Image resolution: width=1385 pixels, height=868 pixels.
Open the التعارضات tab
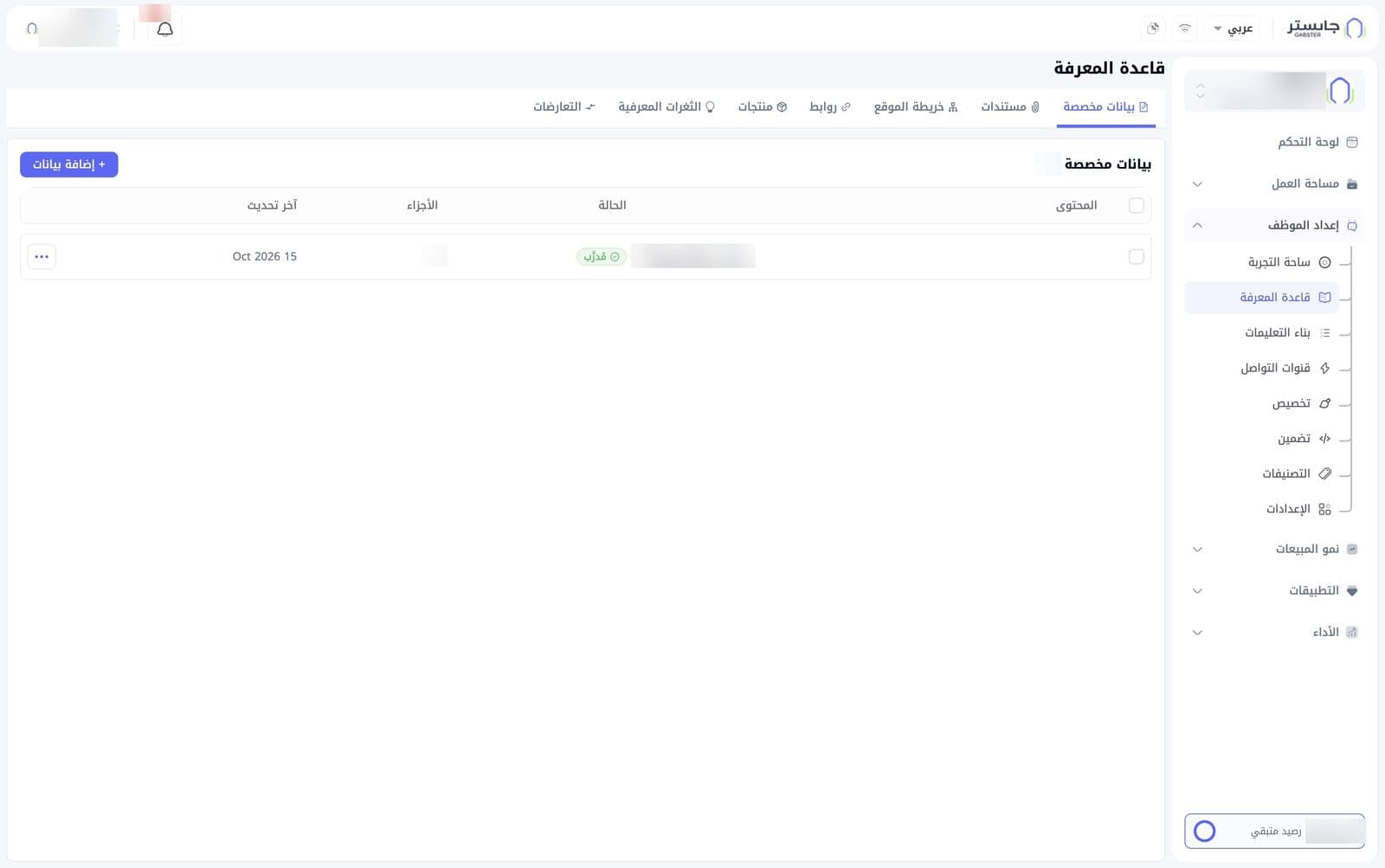coord(564,107)
